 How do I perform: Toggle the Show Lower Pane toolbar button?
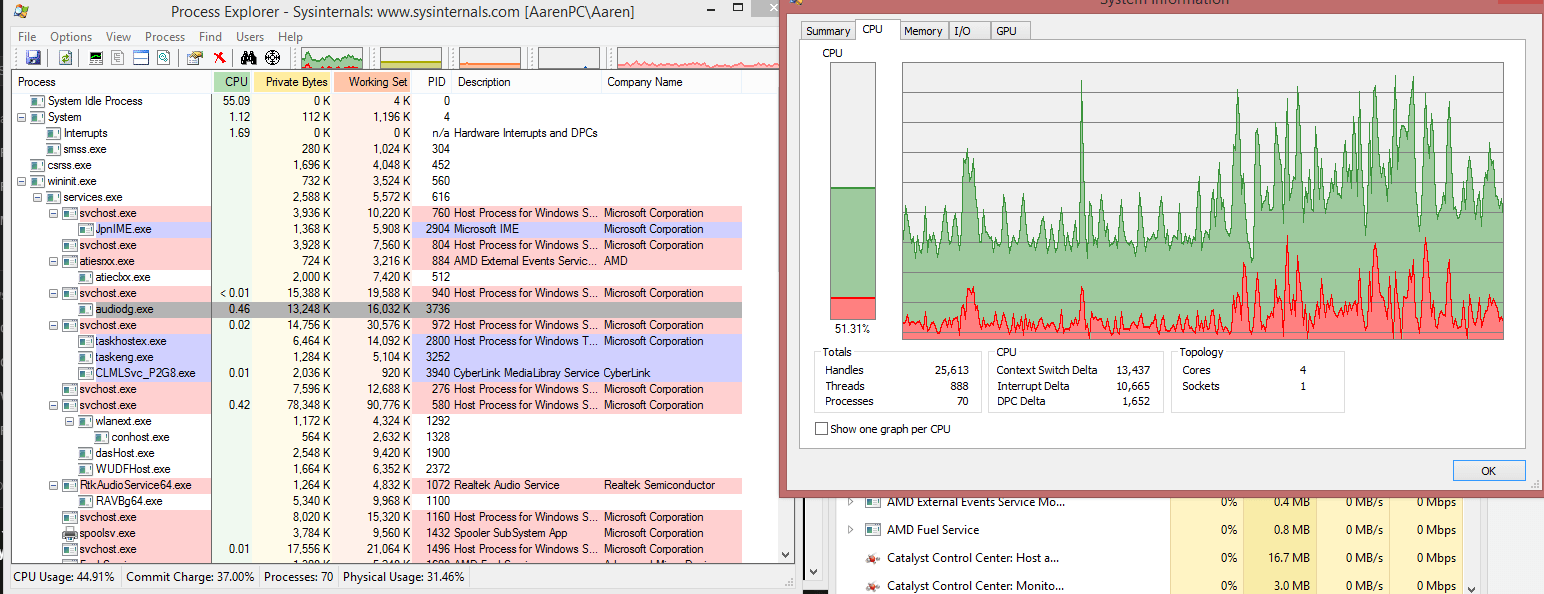(x=140, y=57)
